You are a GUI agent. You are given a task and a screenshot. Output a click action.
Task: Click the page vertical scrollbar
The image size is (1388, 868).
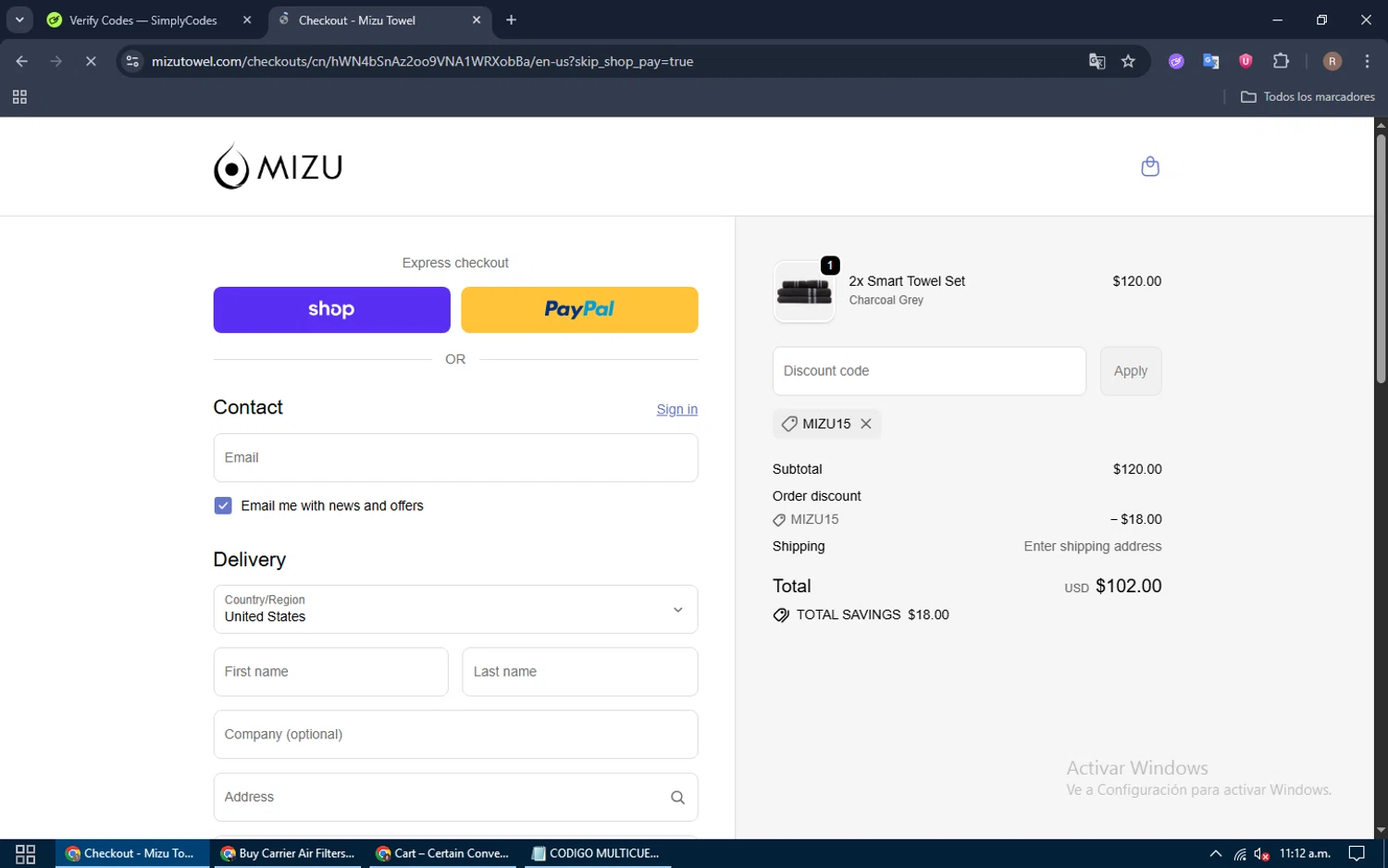pyautogui.click(x=1381, y=259)
